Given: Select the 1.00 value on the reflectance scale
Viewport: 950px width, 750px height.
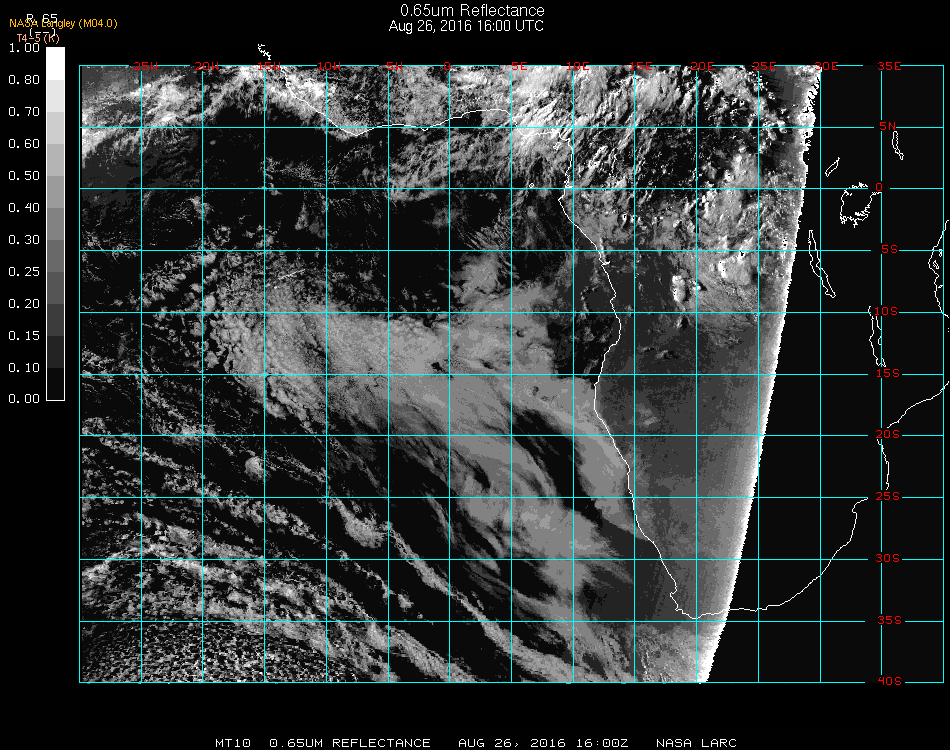Looking at the screenshot, I should pyautogui.click(x=24, y=48).
